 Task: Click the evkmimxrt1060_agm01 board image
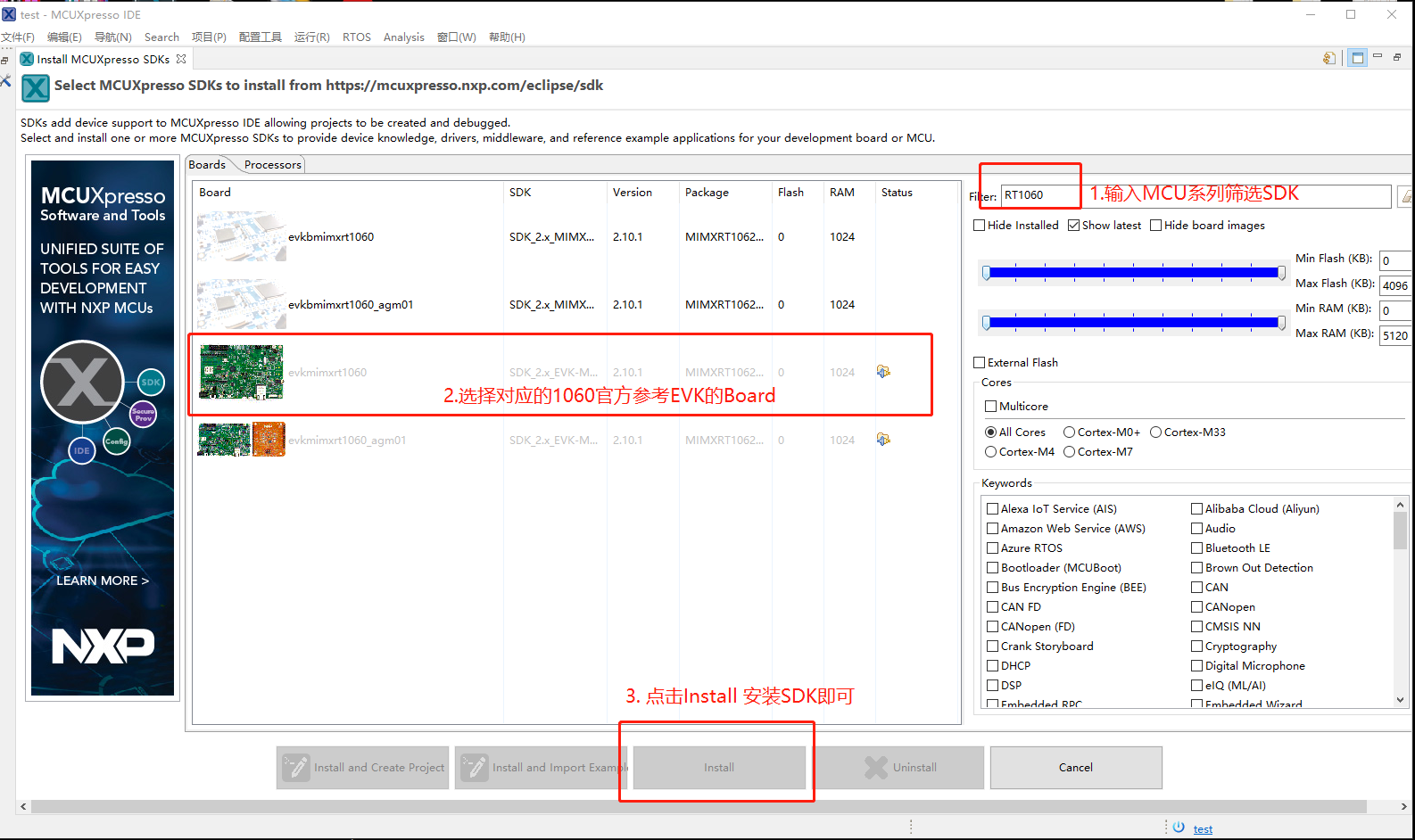tap(241, 440)
